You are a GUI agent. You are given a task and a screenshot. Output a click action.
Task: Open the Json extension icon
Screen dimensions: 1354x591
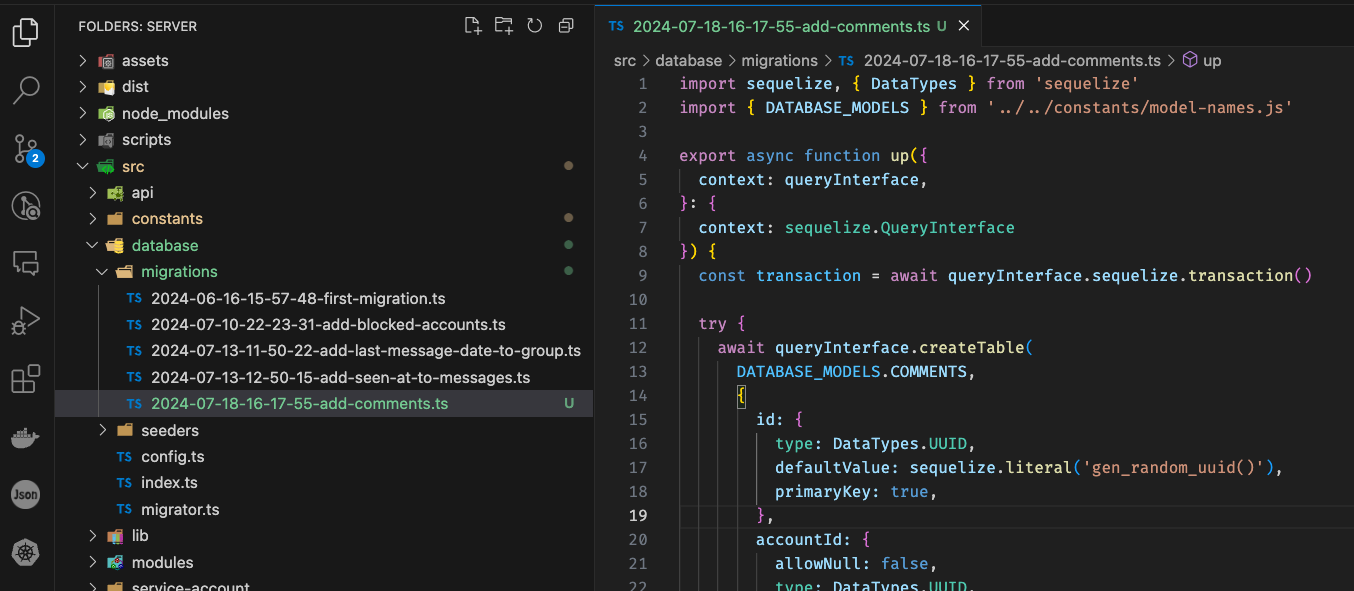click(x=25, y=494)
